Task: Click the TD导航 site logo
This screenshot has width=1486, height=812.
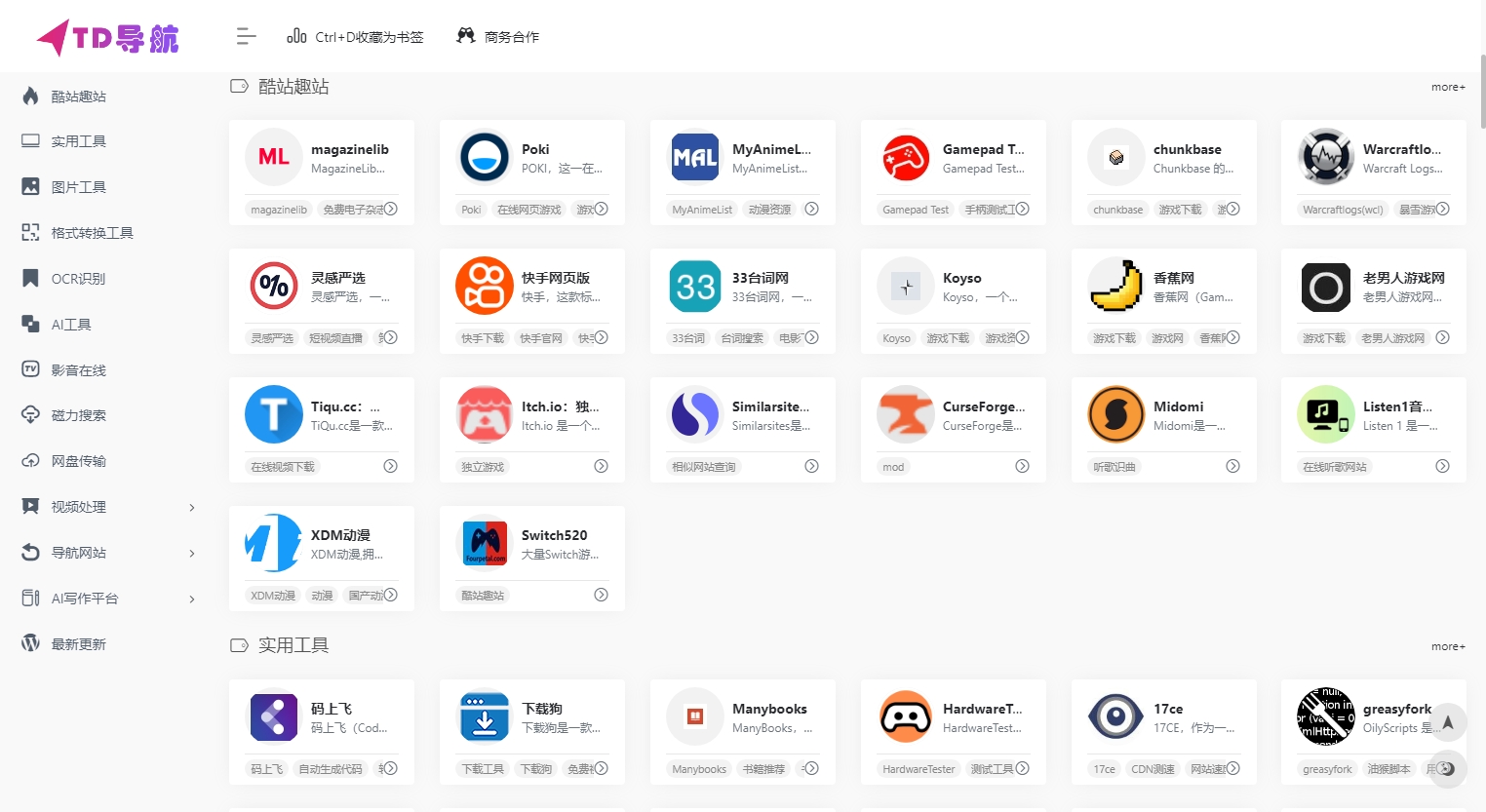Action: point(107,37)
